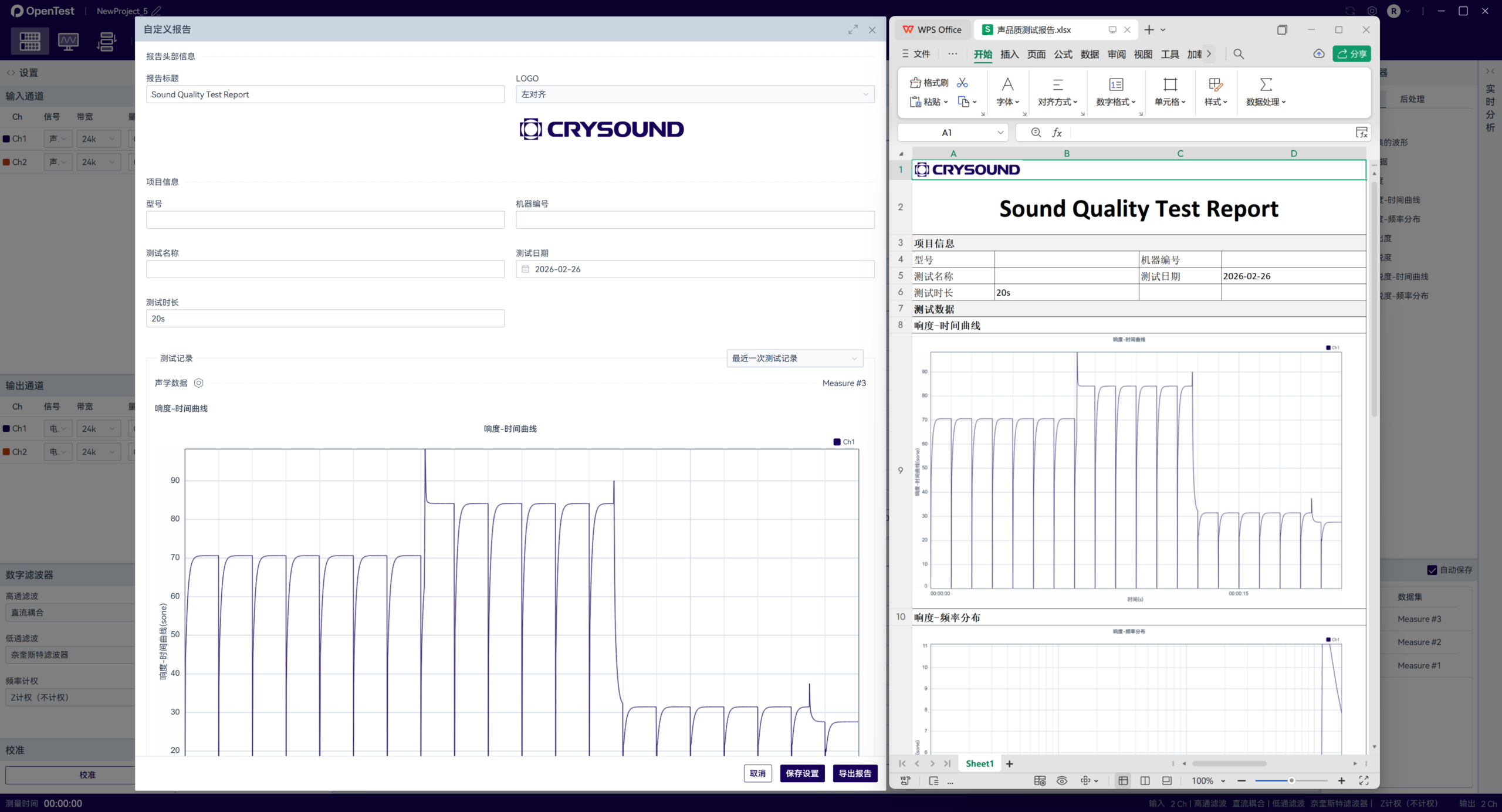This screenshot has width=1502, height=812.
Task: Expand custom report dialog to fullscreen
Action: click(x=853, y=29)
